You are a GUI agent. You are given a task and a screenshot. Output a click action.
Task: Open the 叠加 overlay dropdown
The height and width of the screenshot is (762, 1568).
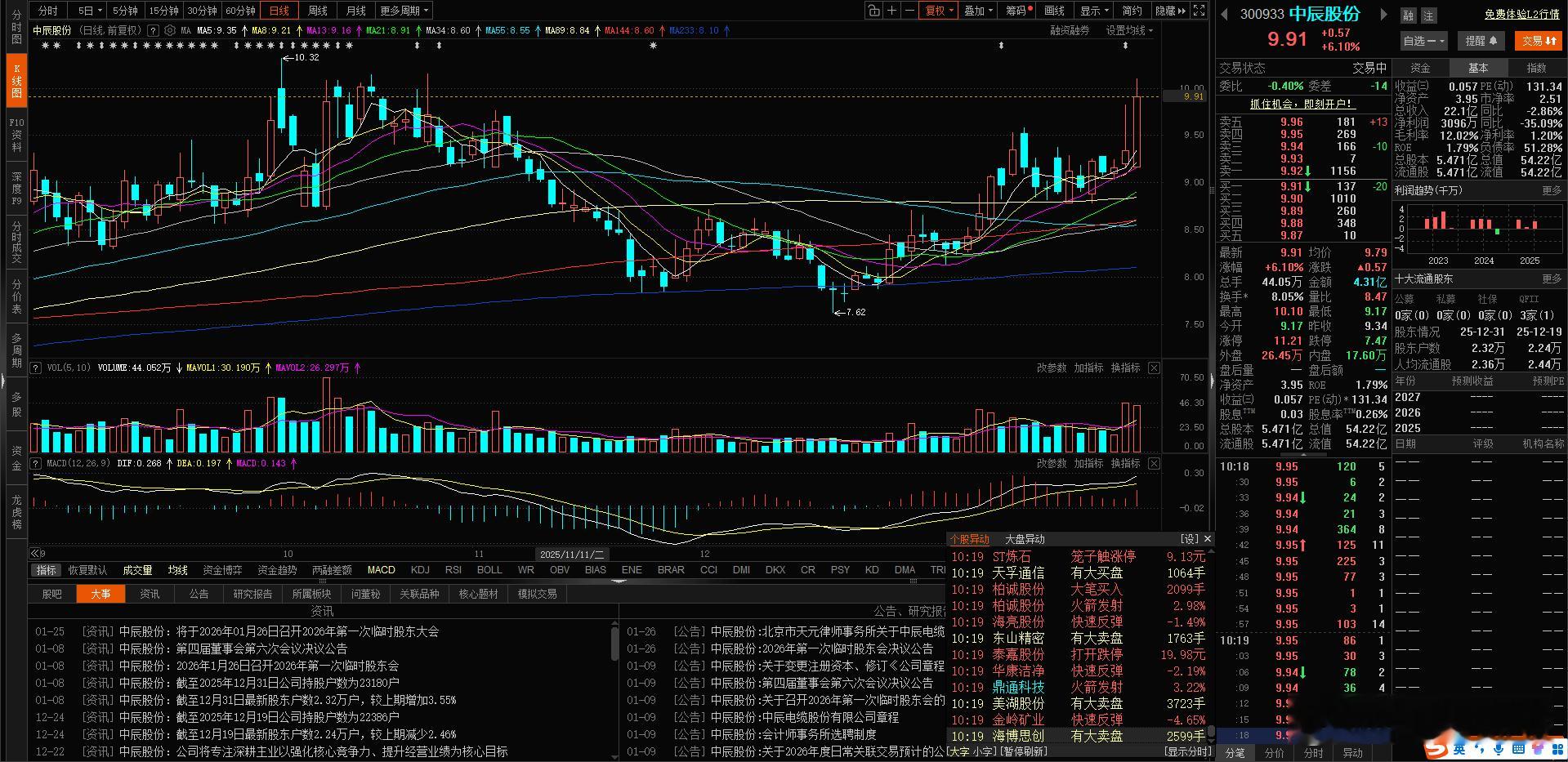click(x=978, y=11)
